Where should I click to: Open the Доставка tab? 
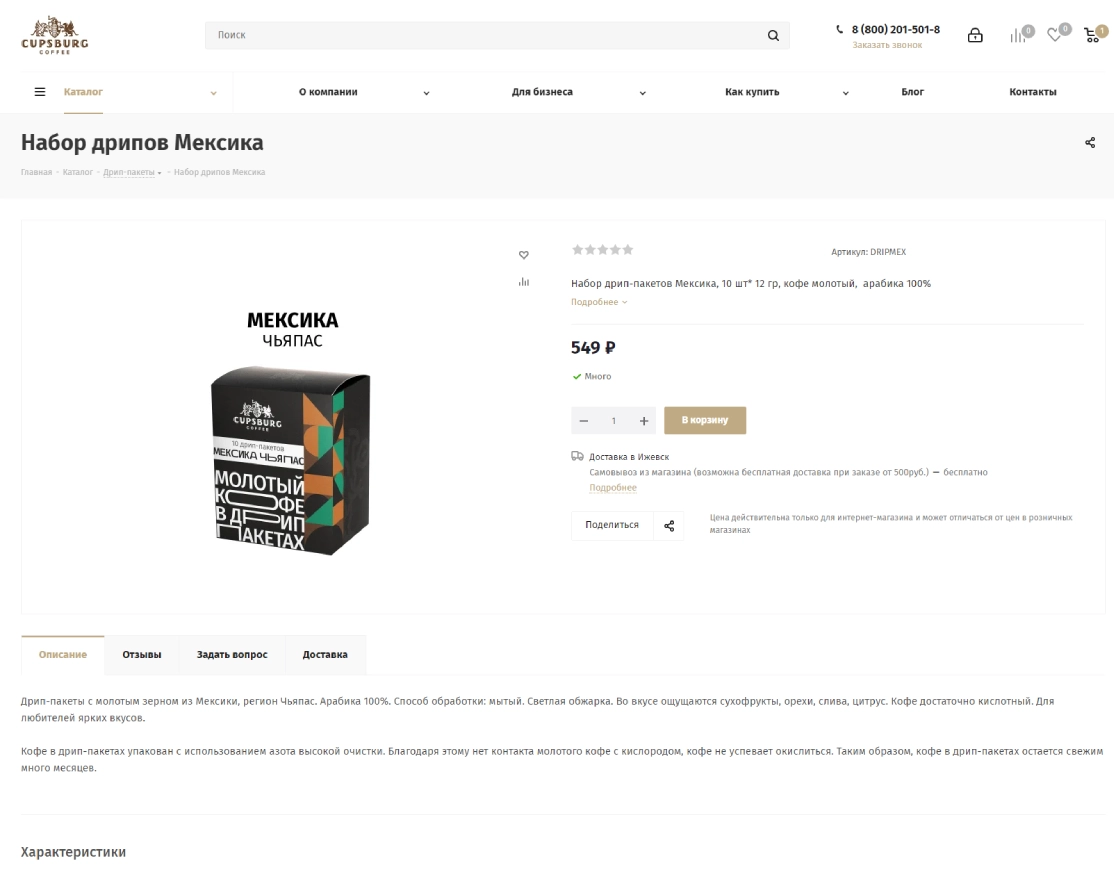[x=325, y=655]
